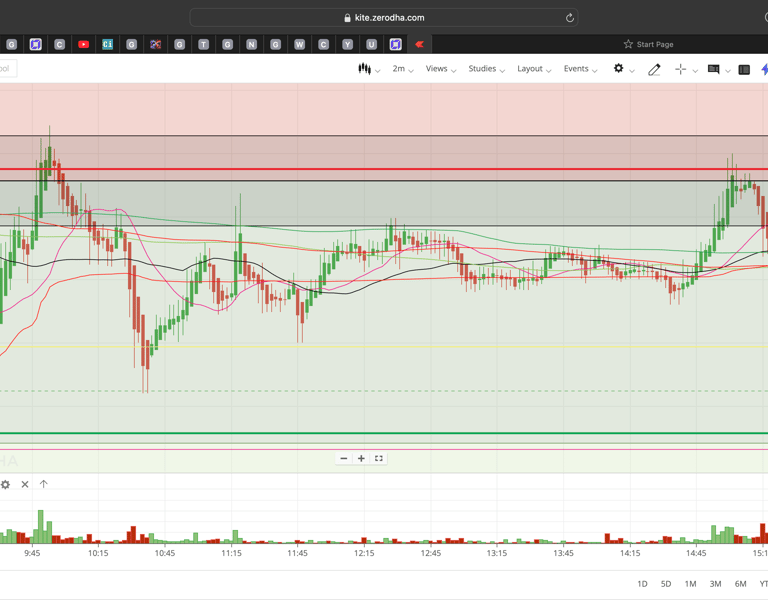The height and width of the screenshot is (600, 768).
Task: Open the Layout dropdown menu
Action: [x=534, y=69]
